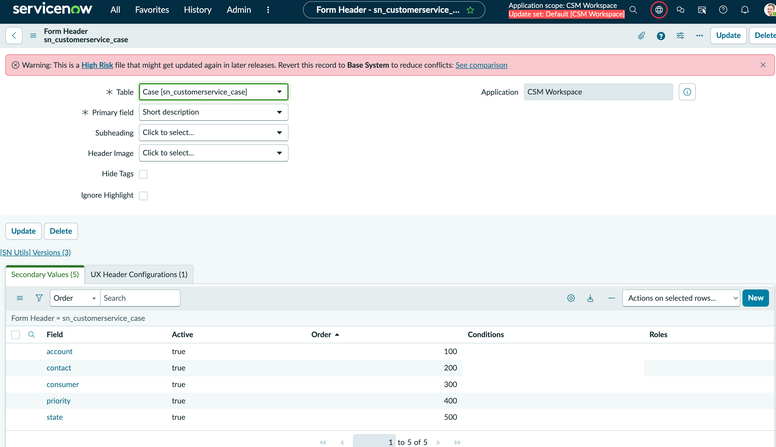Dismiss the High Risk warning banner
This screenshot has width=776, height=447.
point(763,65)
